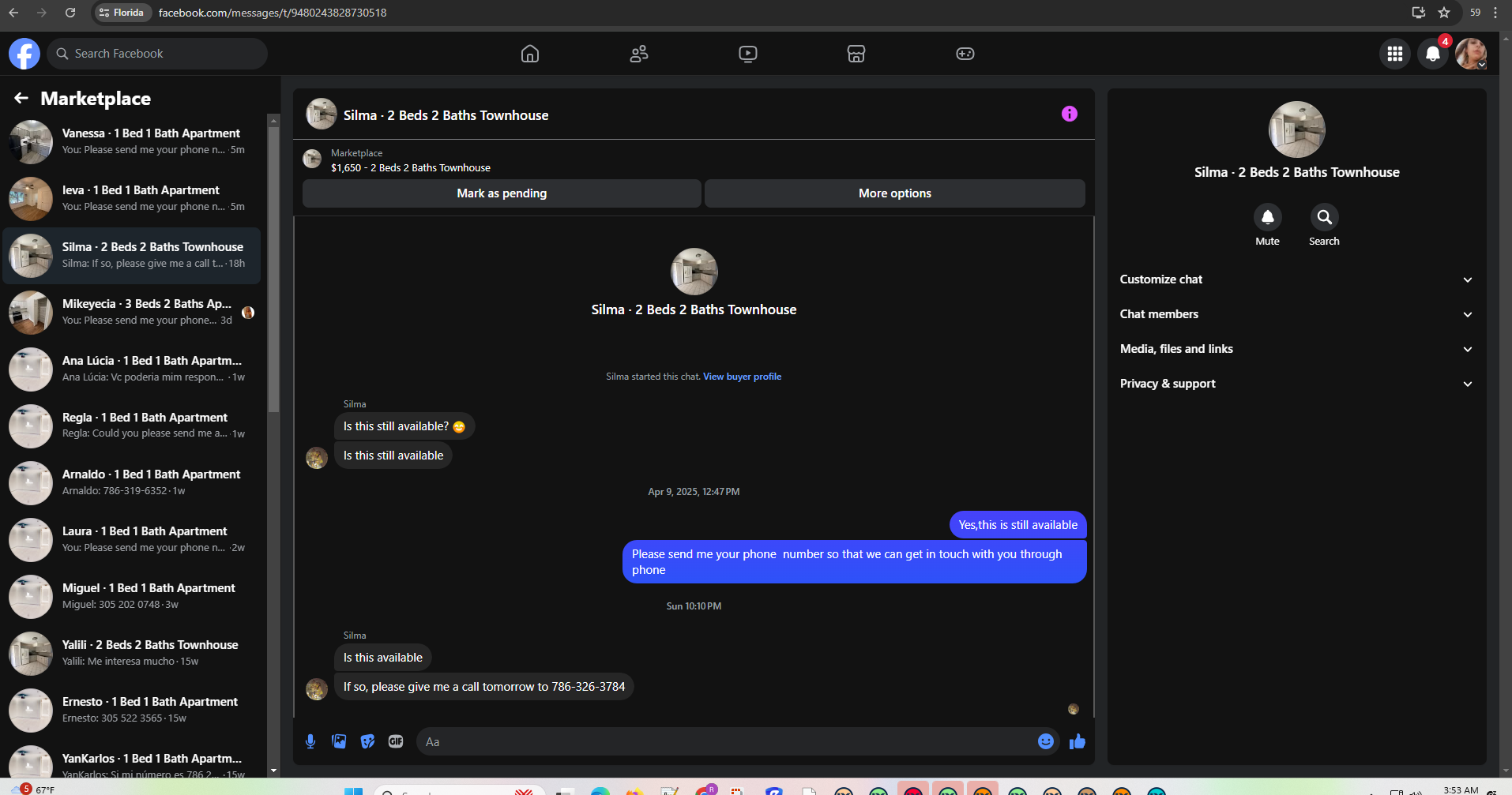Click the install app icon in address bar
The image size is (1512, 795).
1419,13
